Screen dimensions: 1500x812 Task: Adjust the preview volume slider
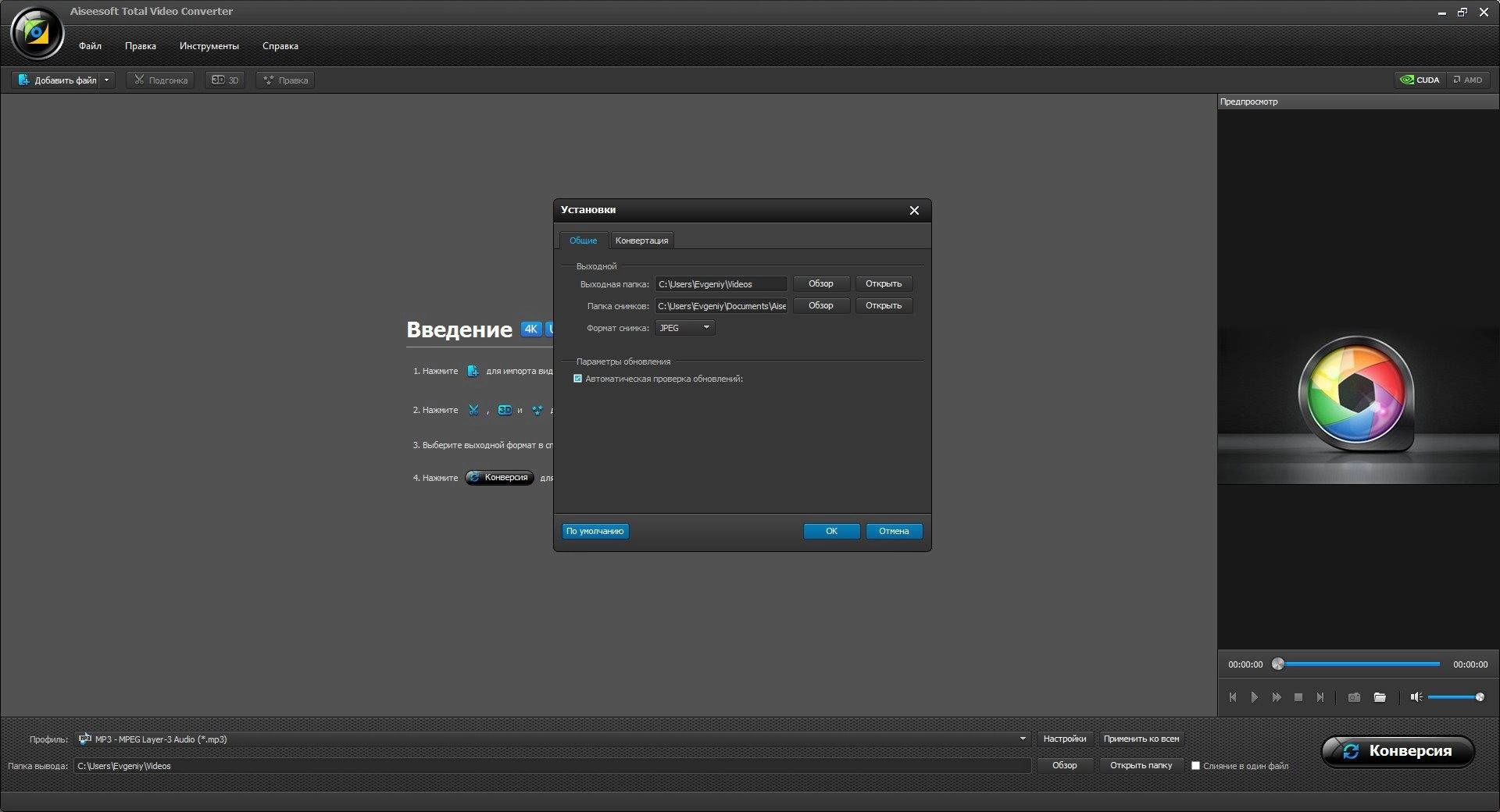point(1455,697)
